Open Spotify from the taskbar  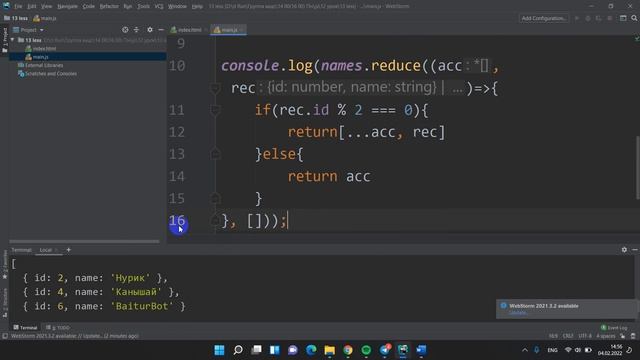tap(366, 350)
